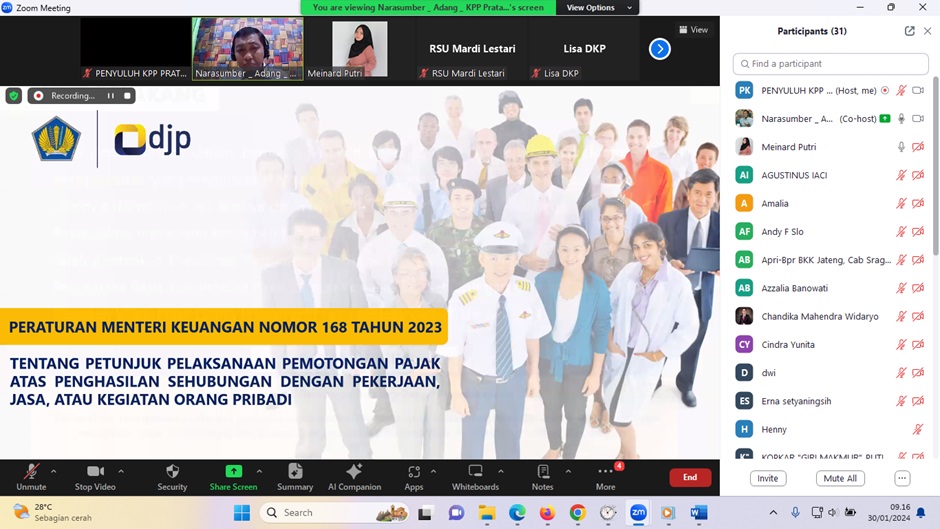
Task: Open the Summary icon in toolbar
Action: point(295,472)
